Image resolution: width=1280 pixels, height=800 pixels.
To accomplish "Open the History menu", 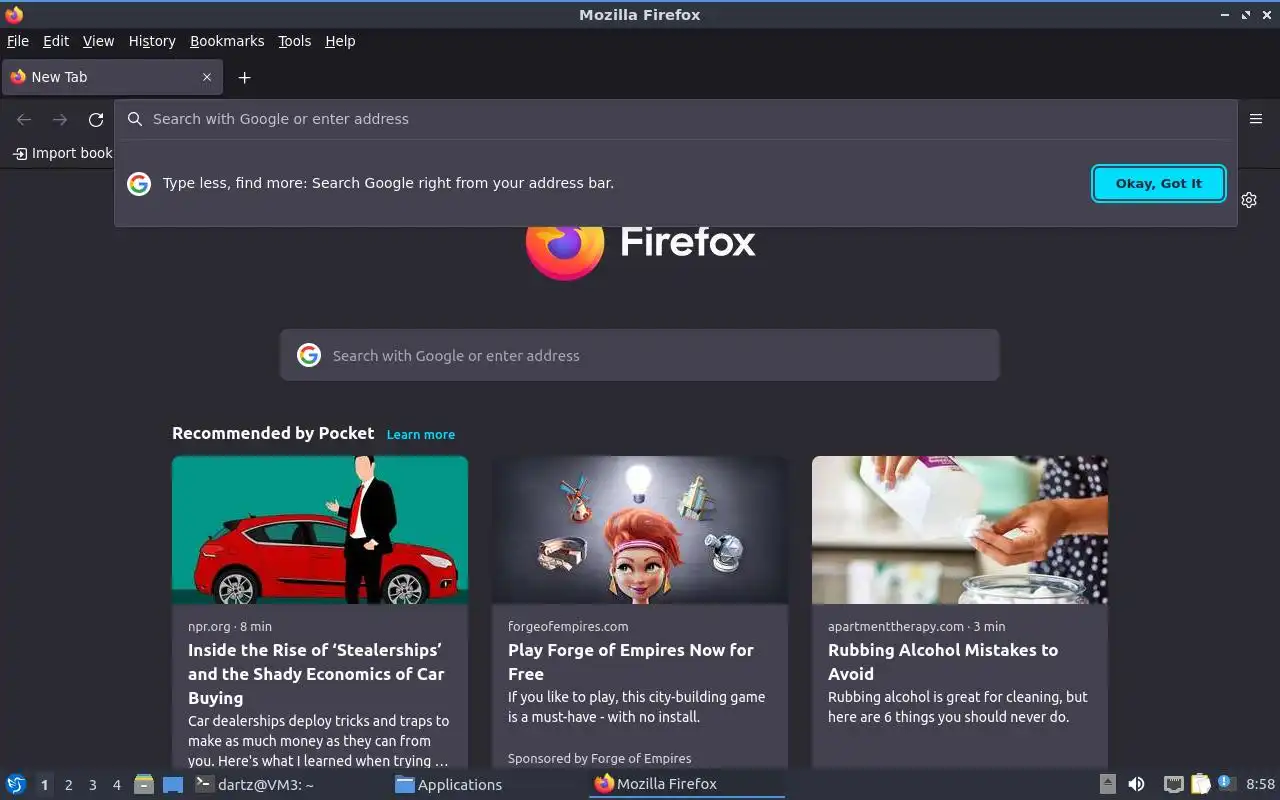I will pos(152,41).
